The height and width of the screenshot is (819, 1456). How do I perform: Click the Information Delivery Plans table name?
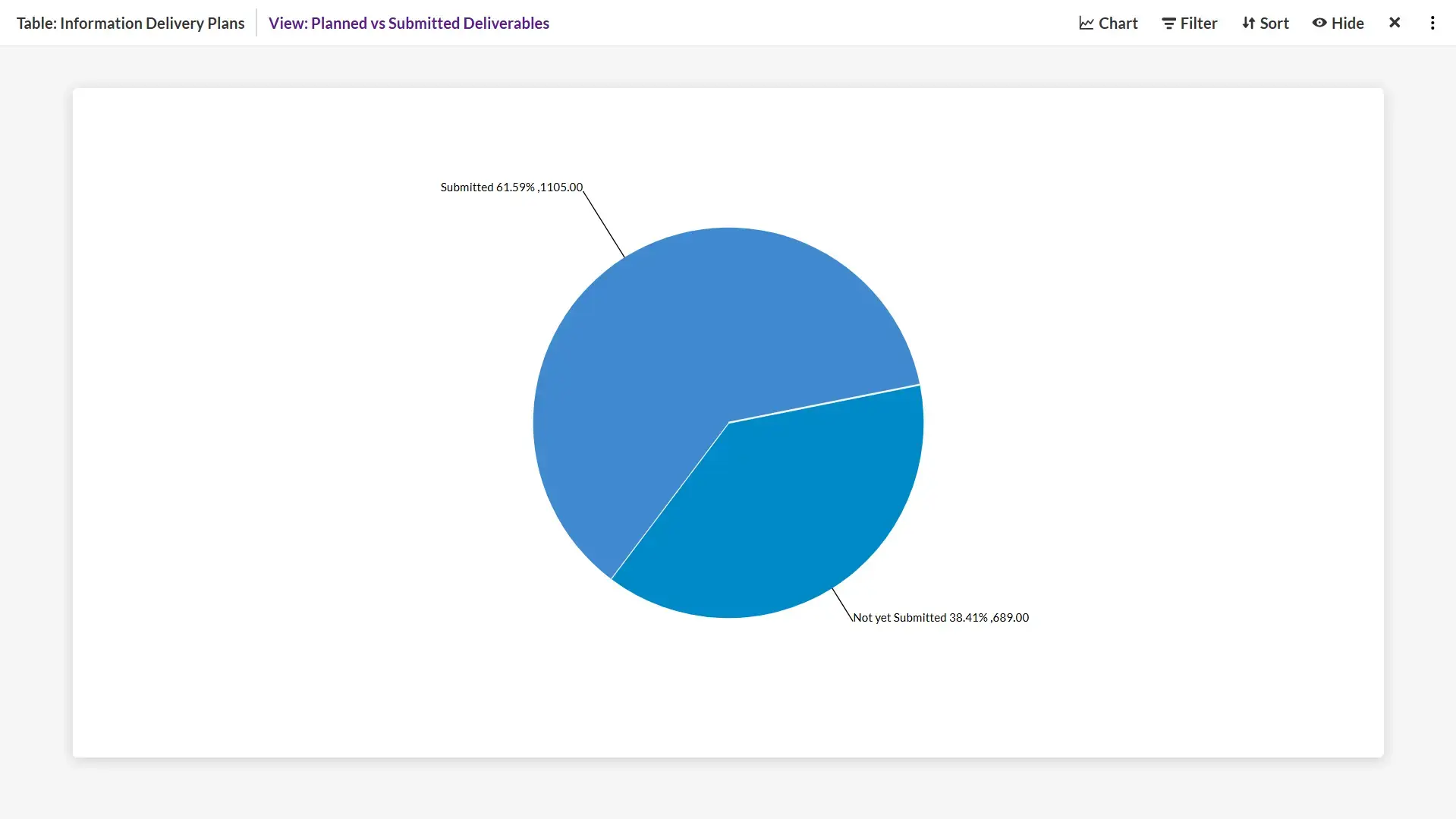(130, 23)
